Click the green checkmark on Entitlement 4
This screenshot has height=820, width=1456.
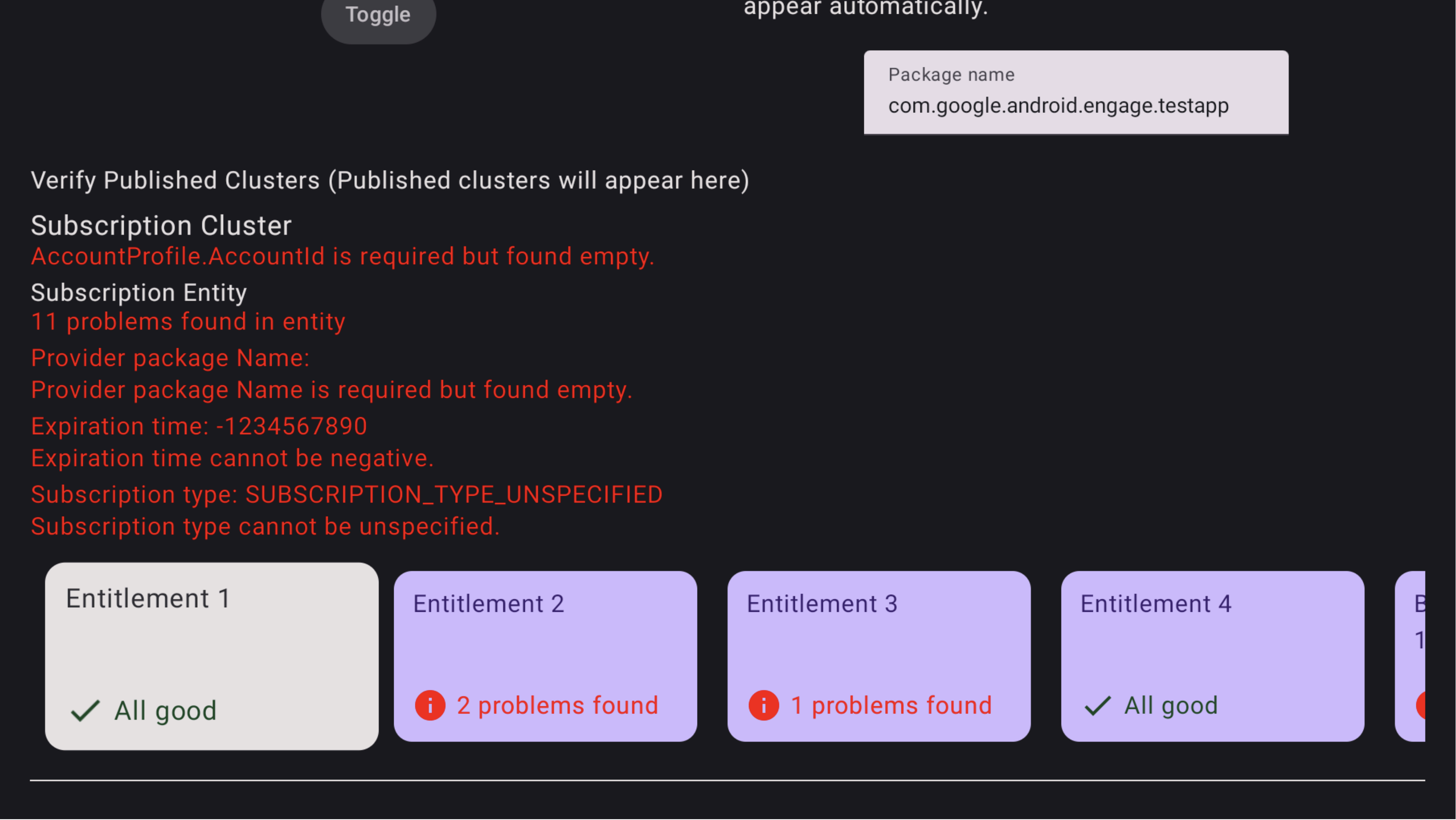[x=1097, y=705]
